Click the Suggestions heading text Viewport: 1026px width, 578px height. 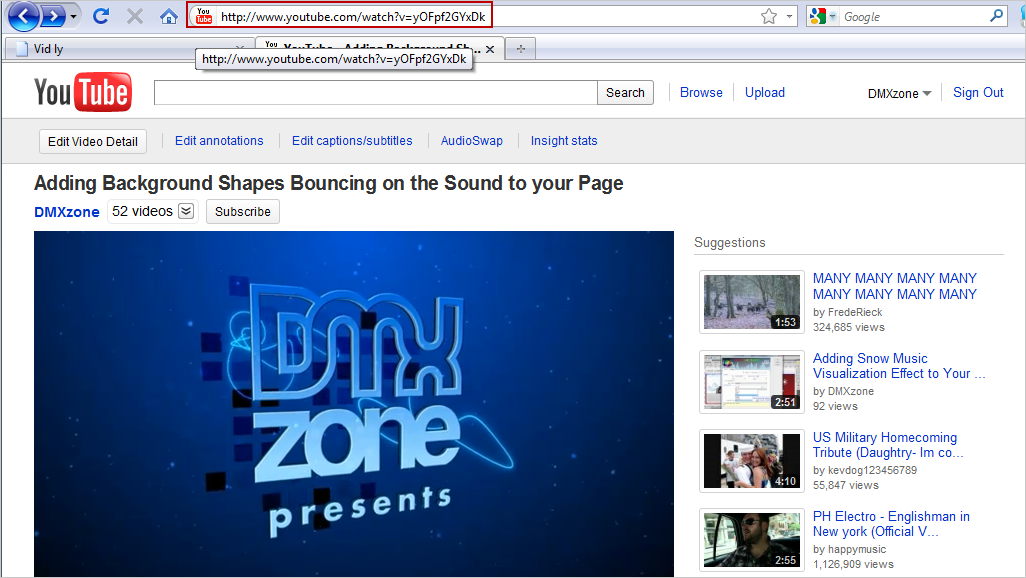tap(730, 242)
